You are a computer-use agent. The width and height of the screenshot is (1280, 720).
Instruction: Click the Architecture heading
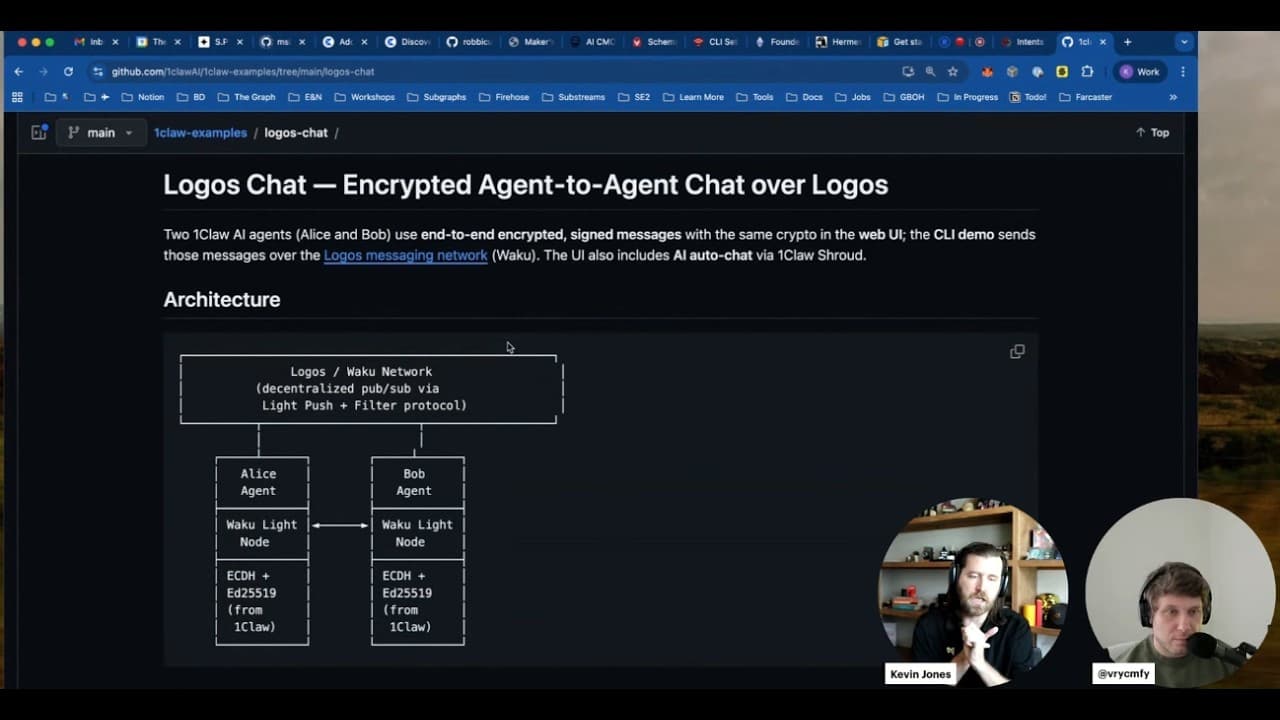click(222, 299)
